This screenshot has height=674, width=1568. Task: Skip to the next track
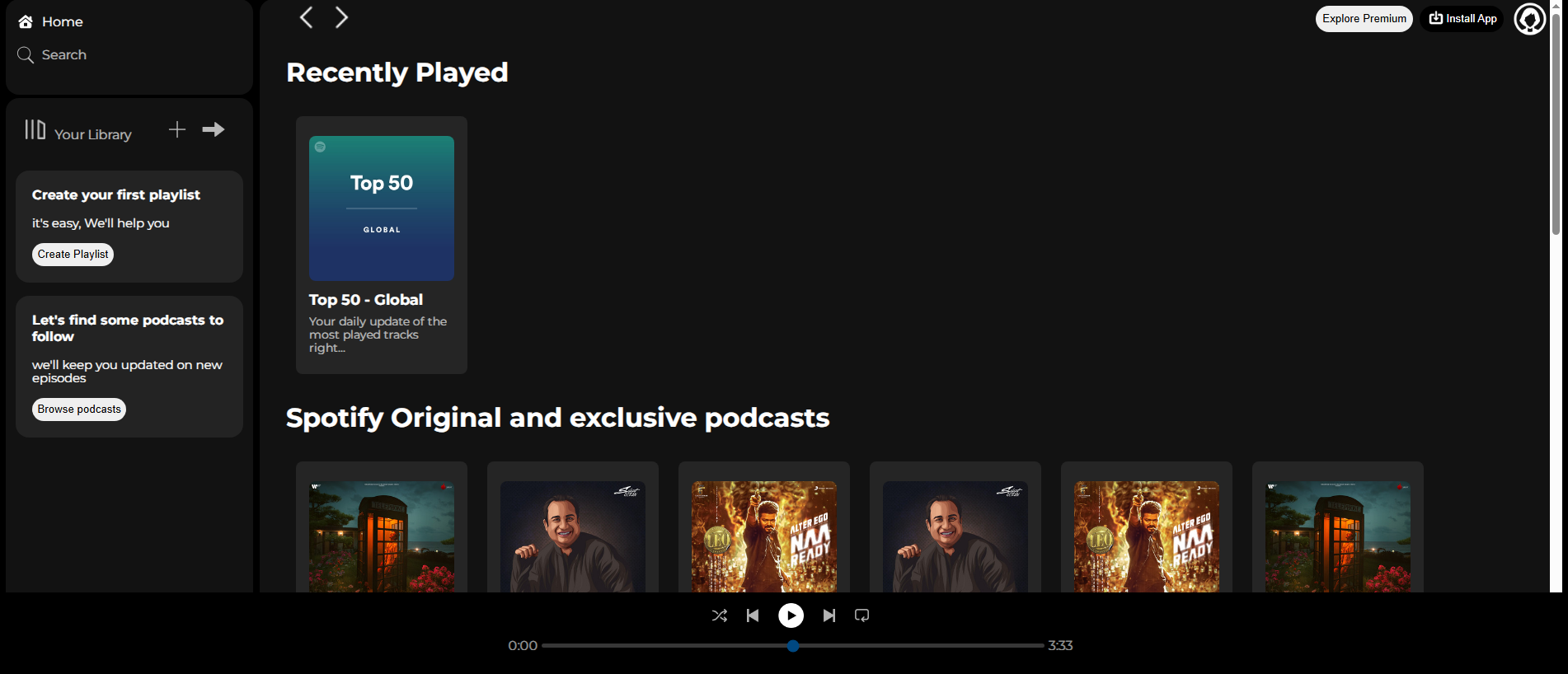coord(829,615)
